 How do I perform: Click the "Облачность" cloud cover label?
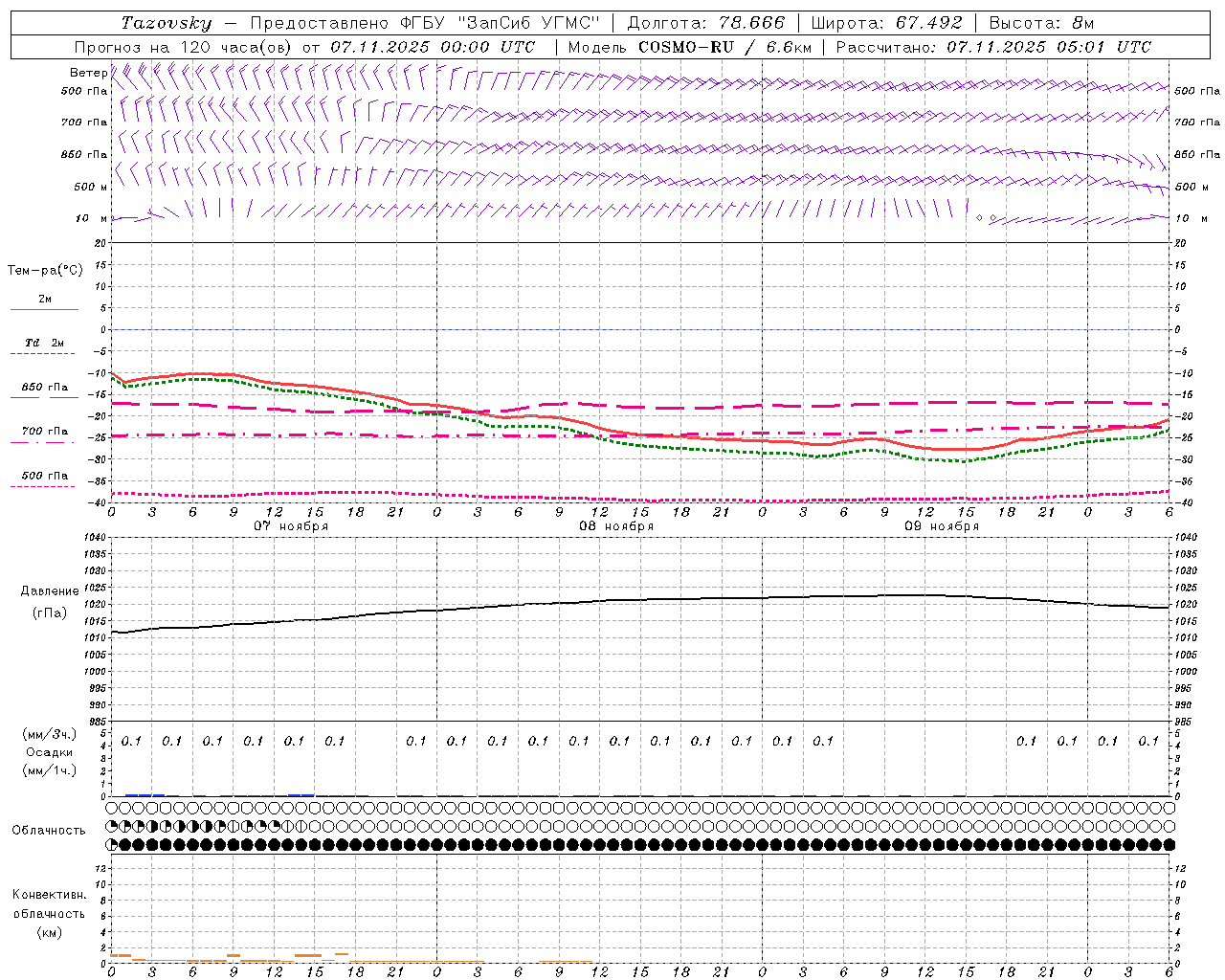[49, 830]
